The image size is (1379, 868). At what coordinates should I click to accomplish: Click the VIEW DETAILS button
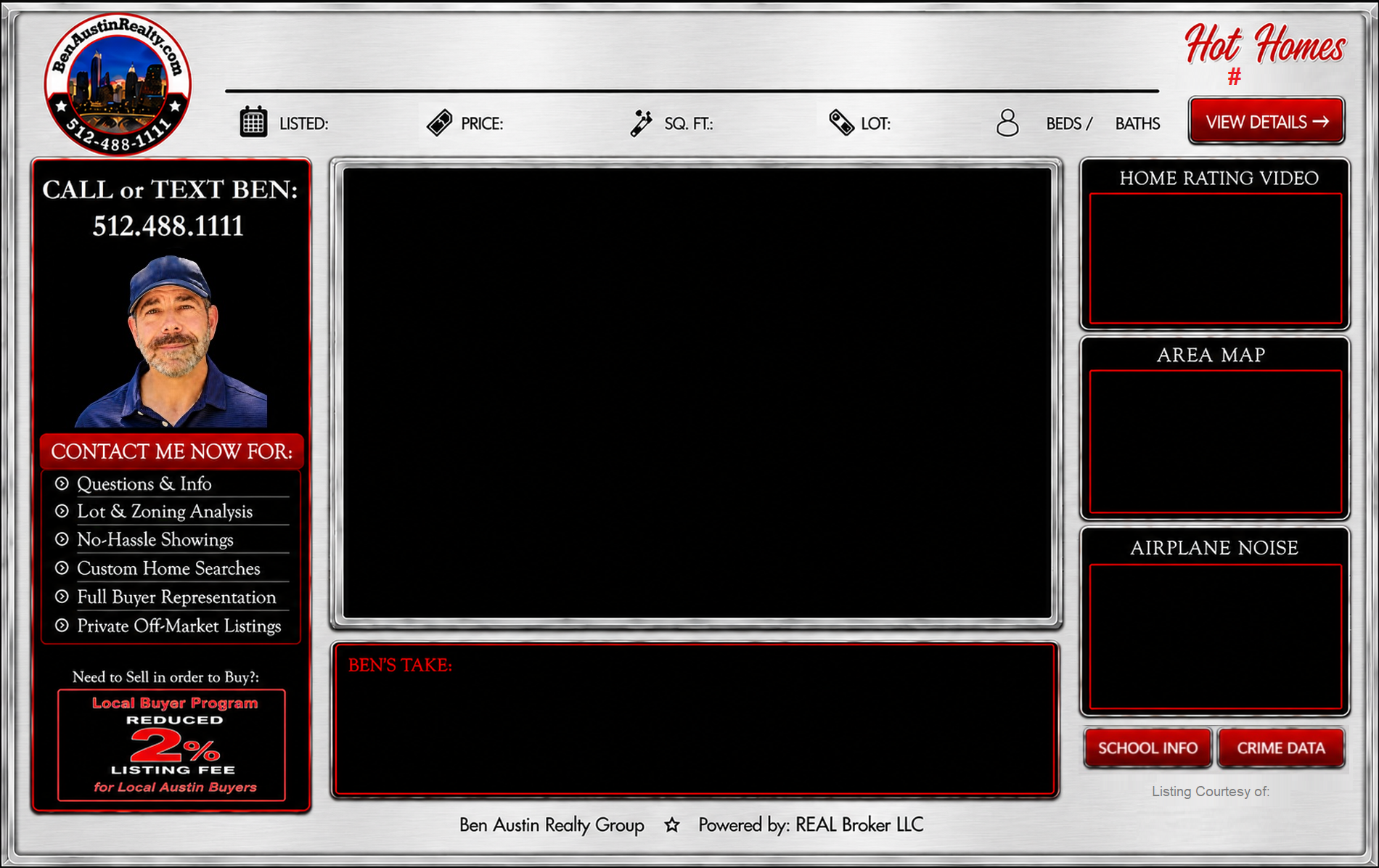pyautogui.click(x=1267, y=121)
